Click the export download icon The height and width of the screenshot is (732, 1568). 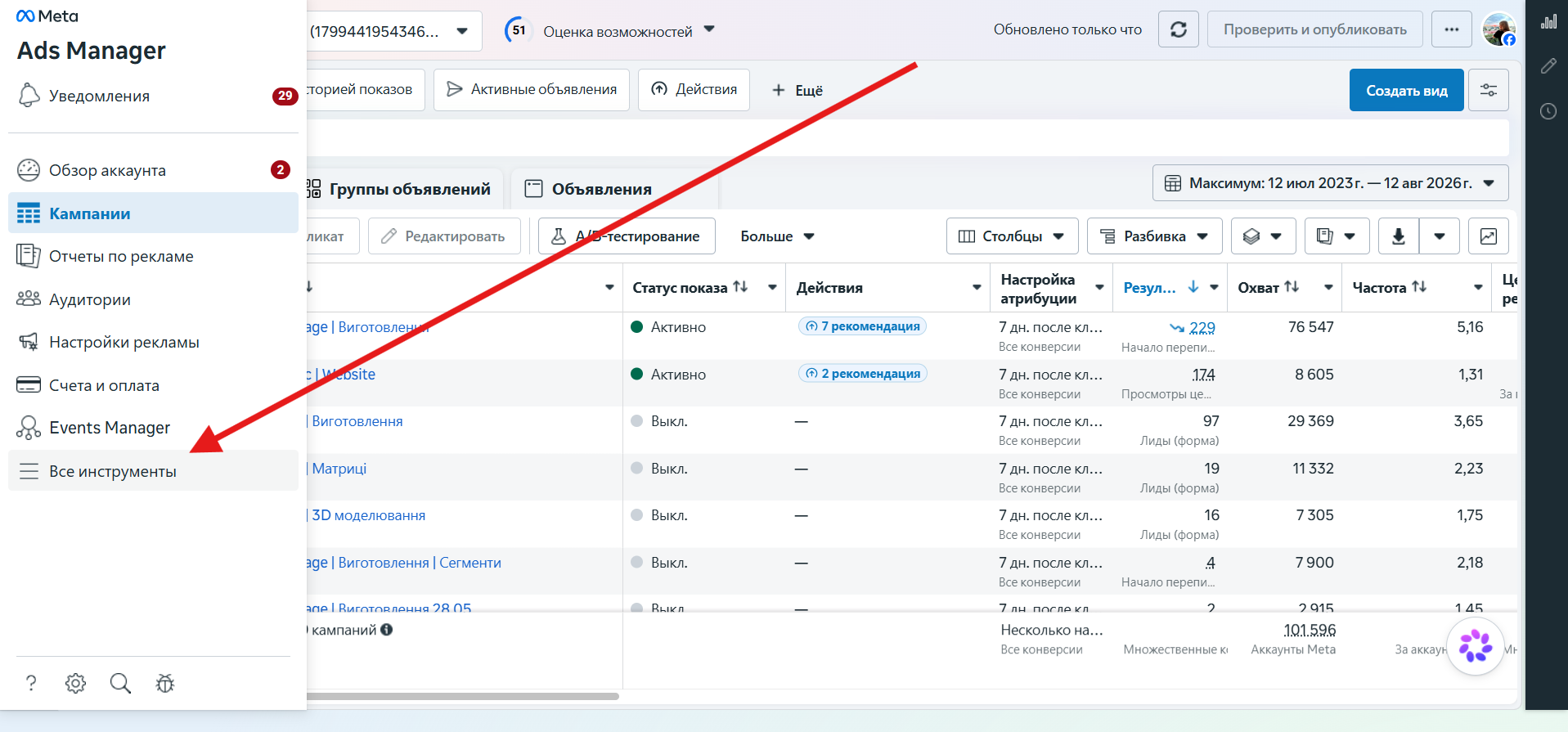click(x=1399, y=236)
